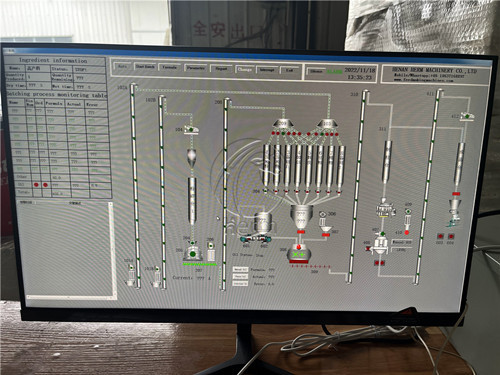Select bucket elevator 101A column
The width and height of the screenshot is (500, 375).
tap(135, 185)
